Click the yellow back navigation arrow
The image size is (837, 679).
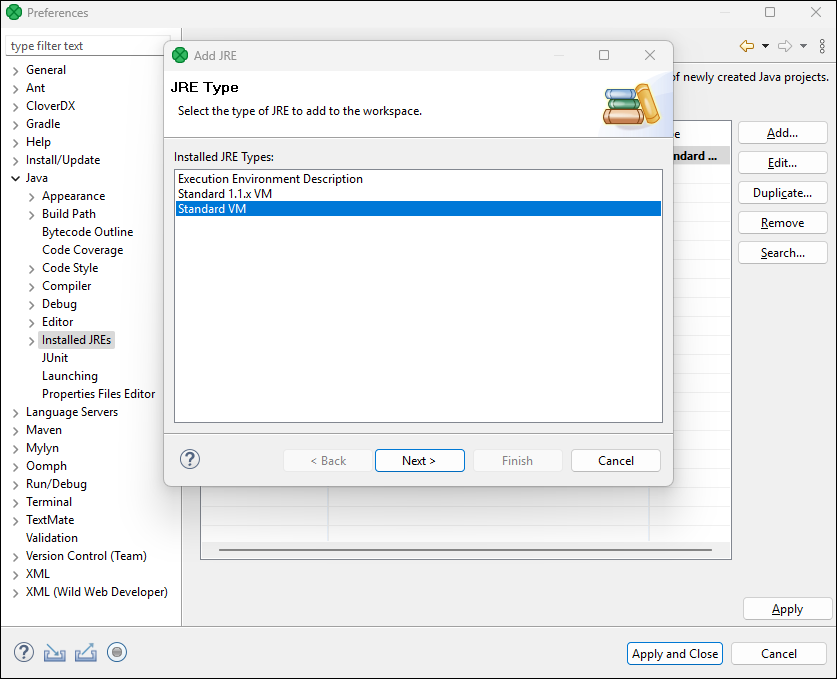coord(746,46)
